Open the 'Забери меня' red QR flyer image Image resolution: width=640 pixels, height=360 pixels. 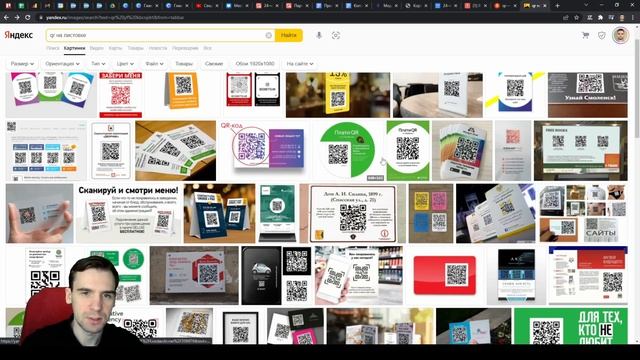click(121, 95)
